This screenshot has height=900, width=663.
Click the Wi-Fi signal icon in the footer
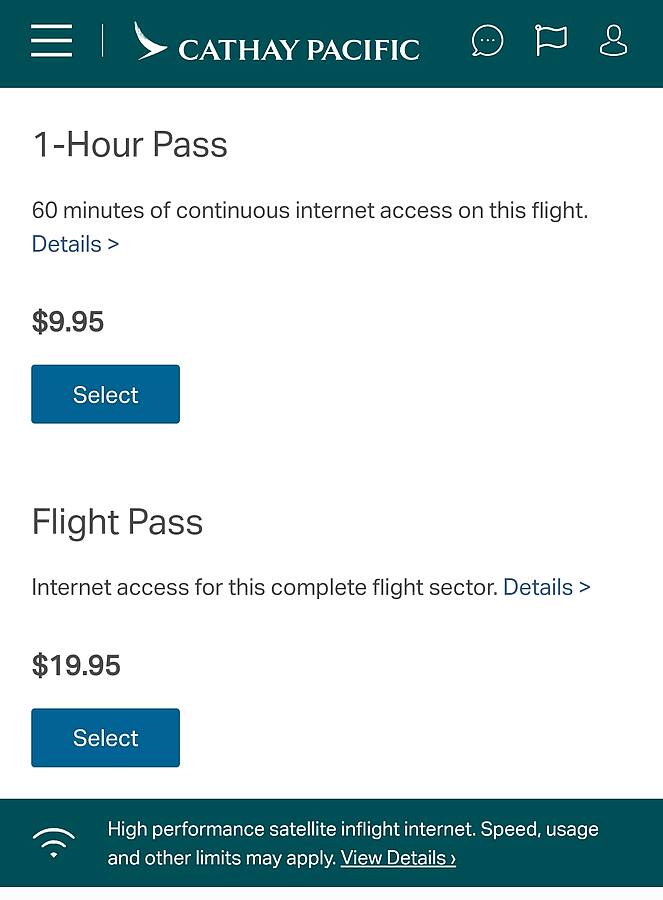[x=55, y=843]
